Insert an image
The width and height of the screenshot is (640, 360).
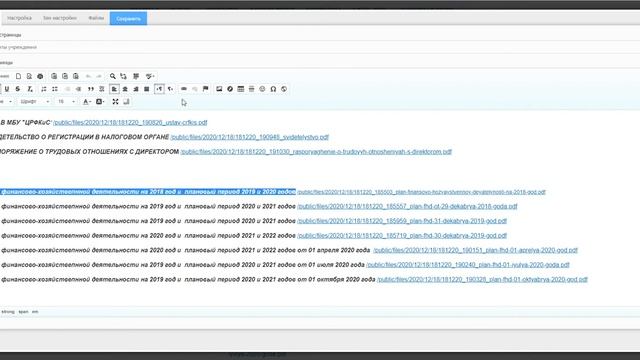219,89
